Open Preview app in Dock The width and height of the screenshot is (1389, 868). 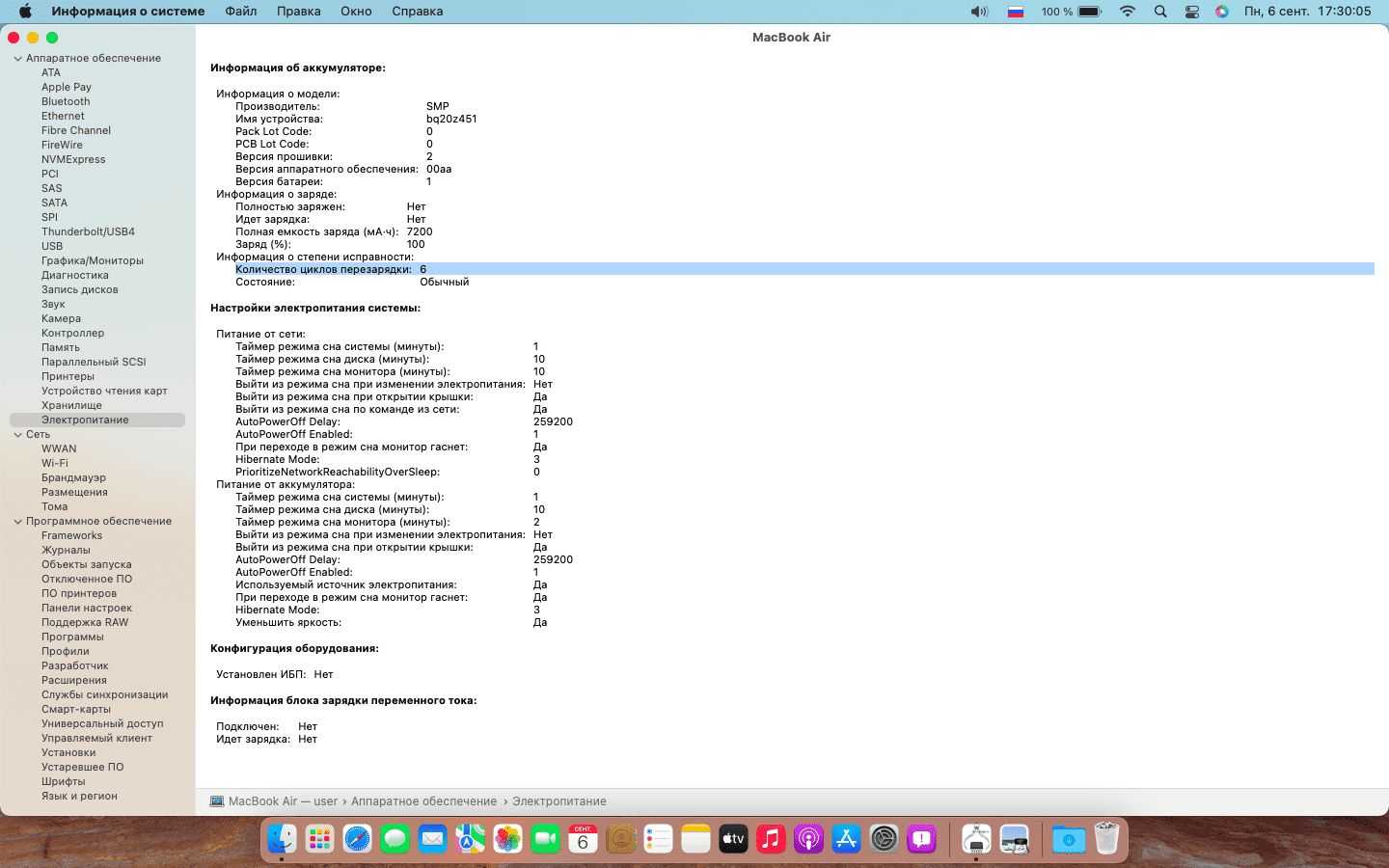click(x=1014, y=839)
